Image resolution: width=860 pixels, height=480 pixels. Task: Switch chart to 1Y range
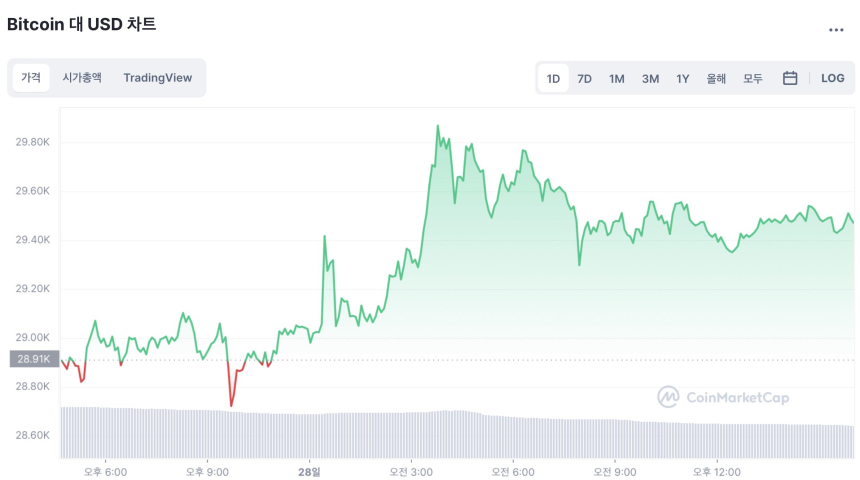pos(682,78)
